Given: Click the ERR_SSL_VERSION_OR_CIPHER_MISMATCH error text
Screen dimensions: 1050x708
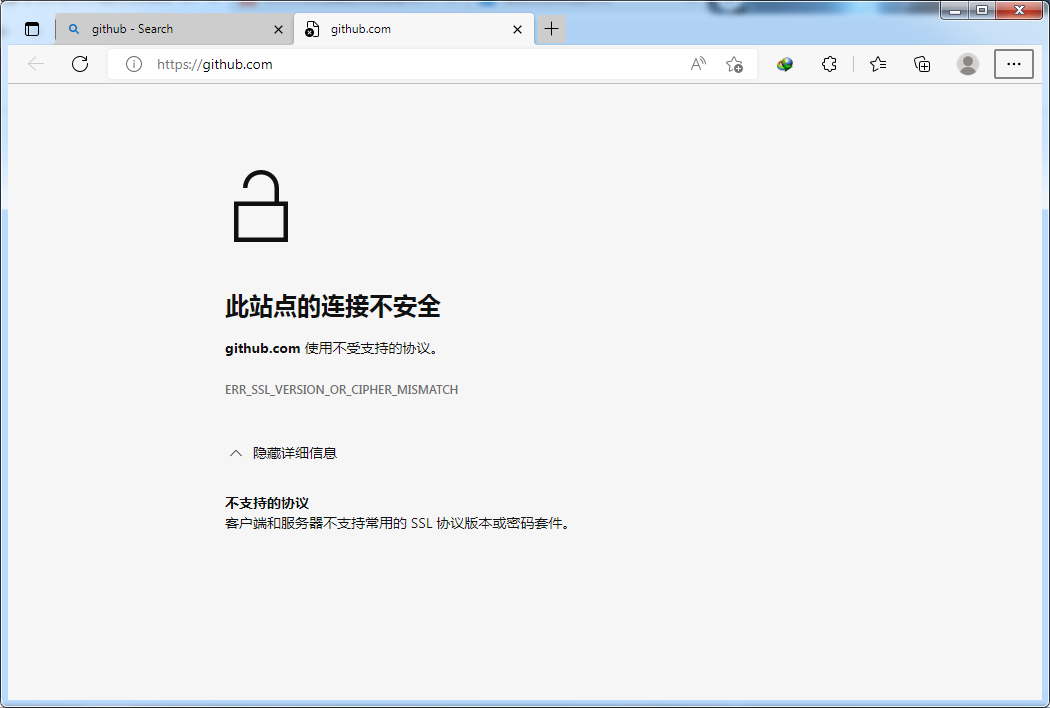Looking at the screenshot, I should pyautogui.click(x=340, y=389).
